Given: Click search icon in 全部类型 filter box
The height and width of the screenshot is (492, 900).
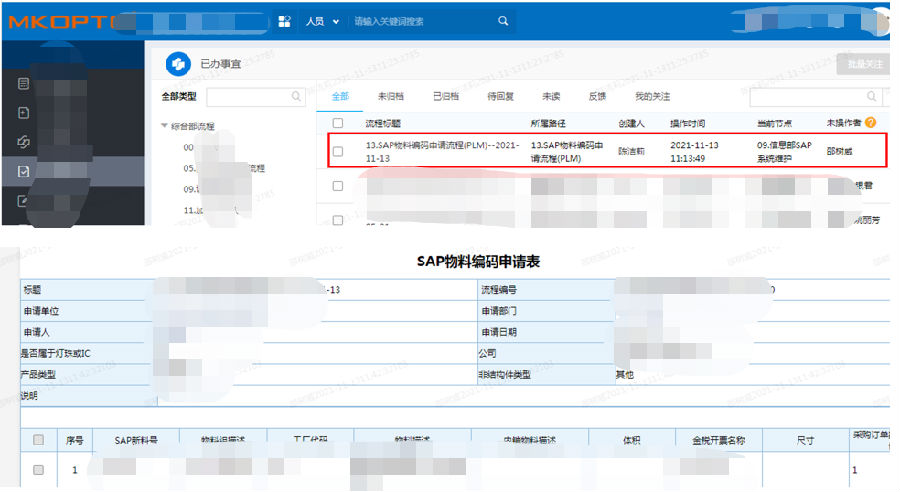Looking at the screenshot, I should click(296, 97).
